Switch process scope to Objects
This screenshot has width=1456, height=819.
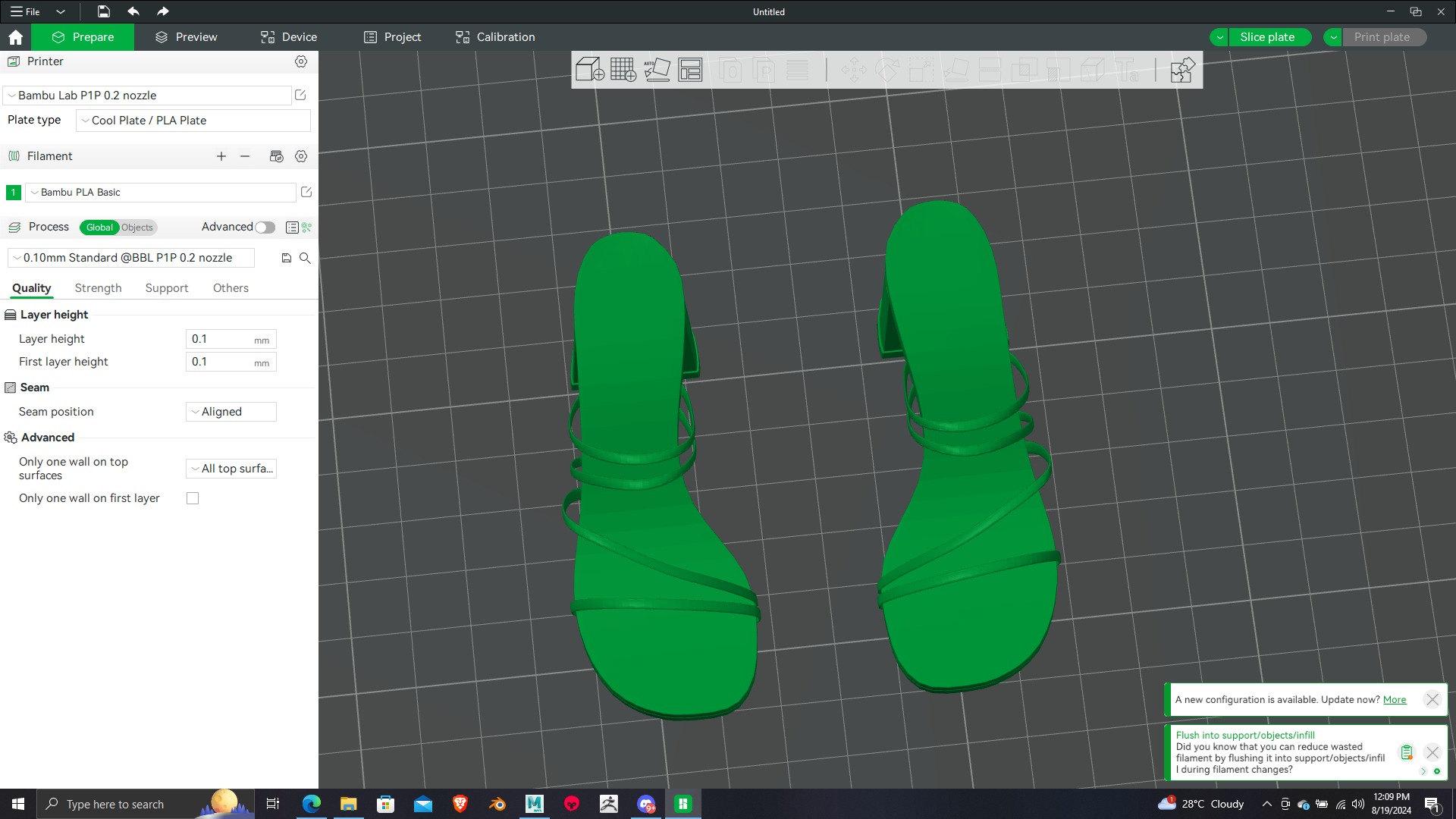tap(137, 227)
